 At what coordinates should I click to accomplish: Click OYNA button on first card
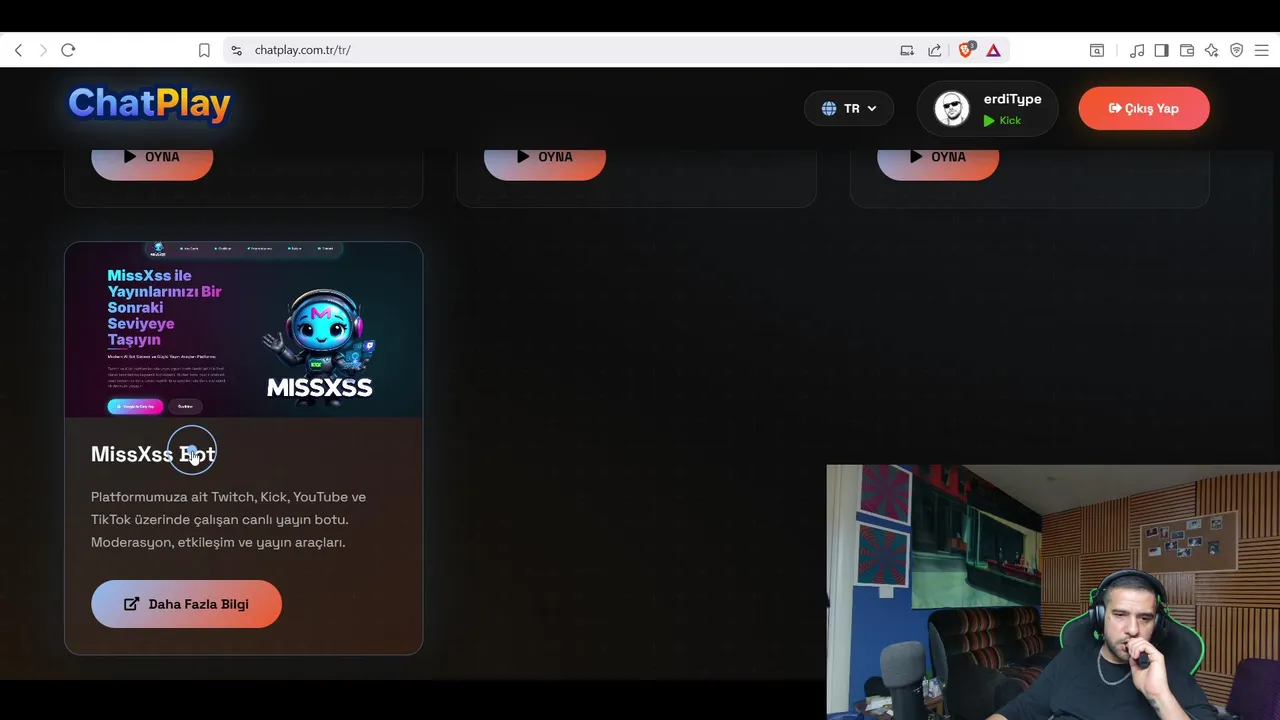(152, 158)
